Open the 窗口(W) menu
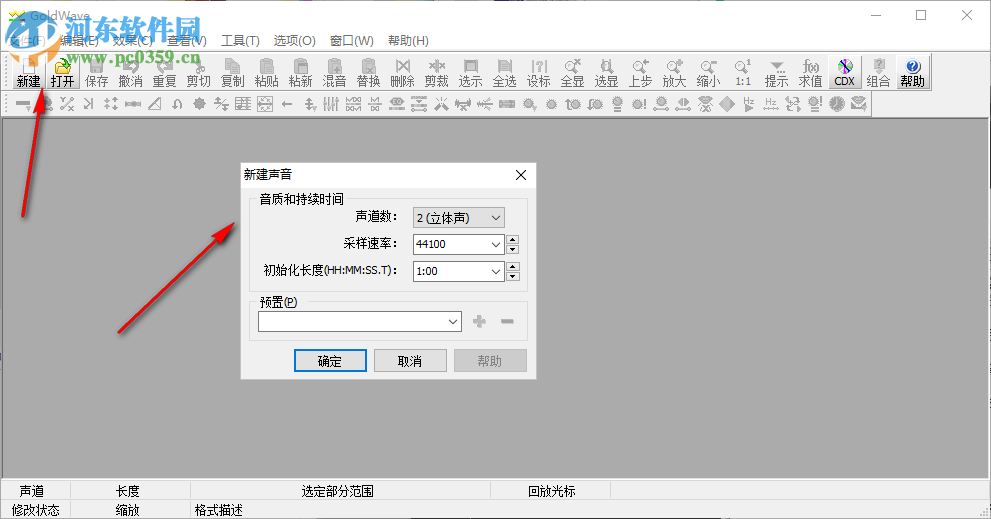The width and height of the screenshot is (991, 519). (x=351, y=40)
